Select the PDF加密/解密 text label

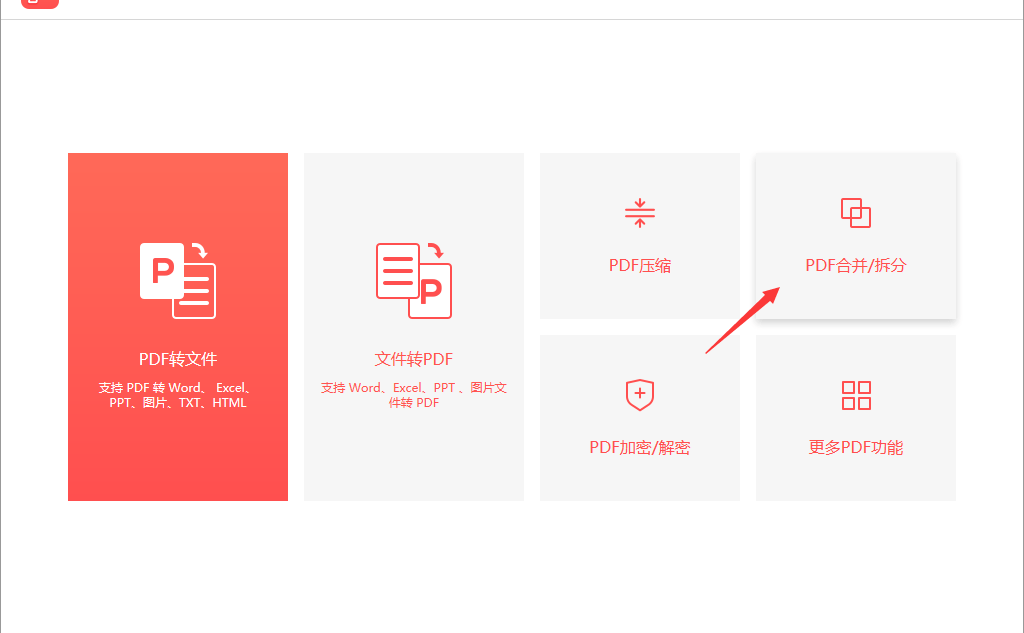pyautogui.click(x=639, y=447)
